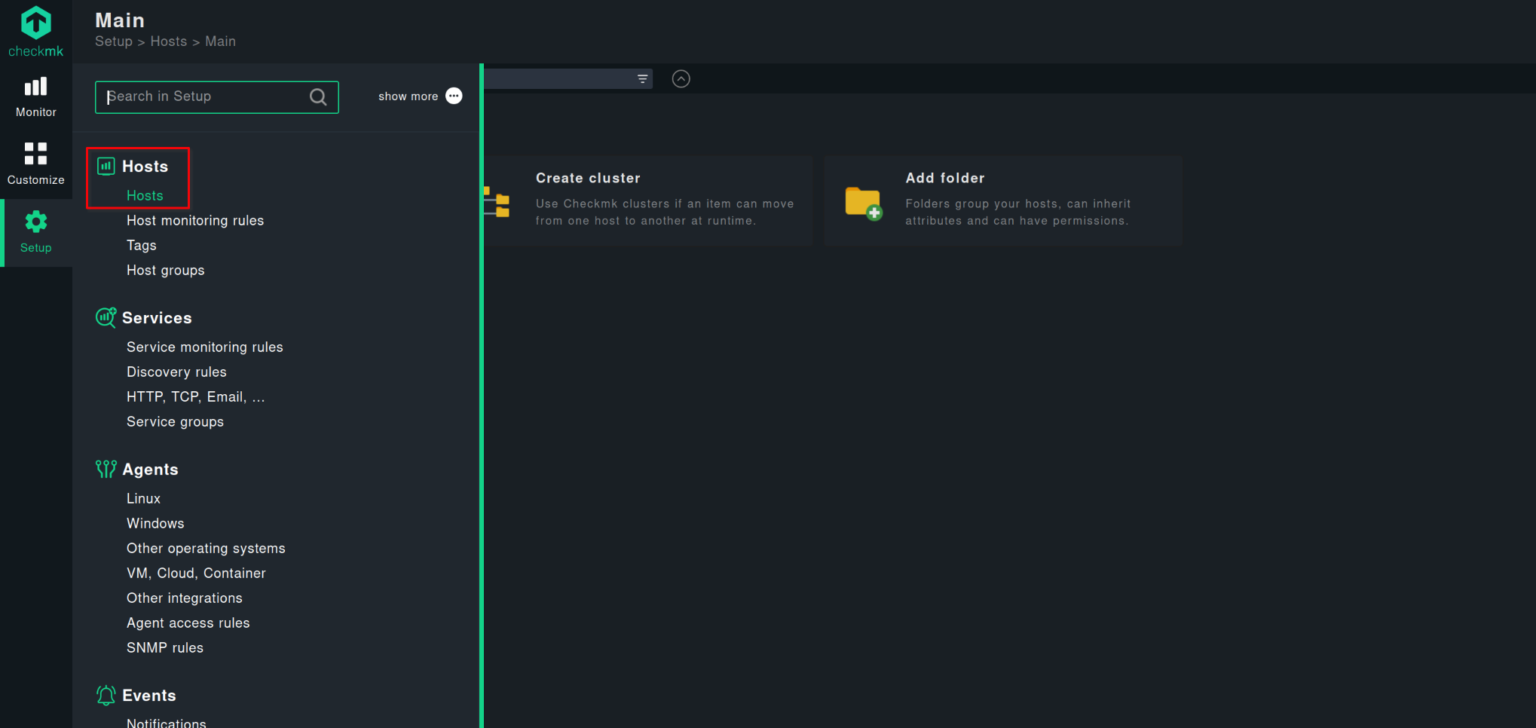Screen dimensions: 1536x728
Task: Open Service groups entry
Action: point(175,422)
